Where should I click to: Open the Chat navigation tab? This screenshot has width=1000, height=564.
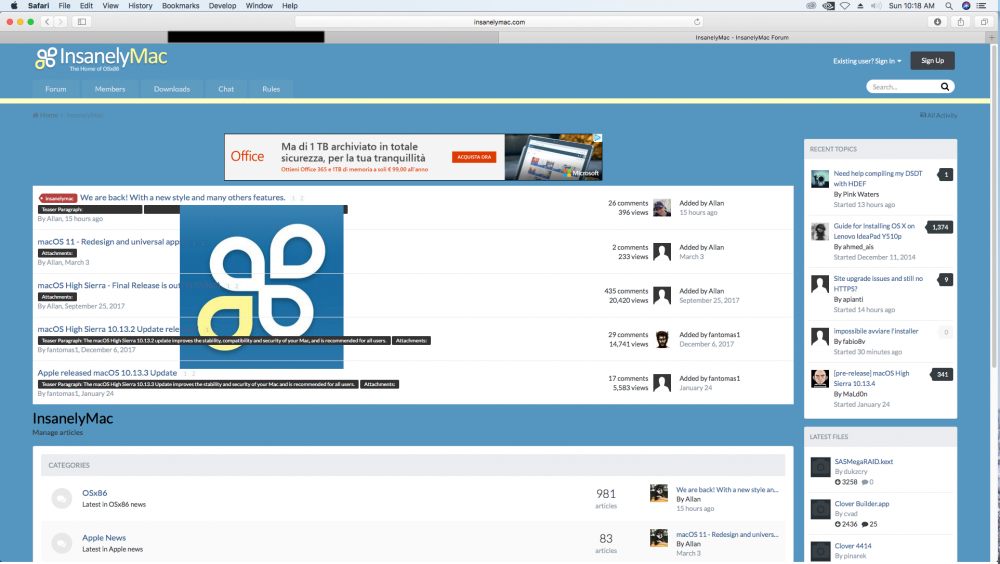226,89
